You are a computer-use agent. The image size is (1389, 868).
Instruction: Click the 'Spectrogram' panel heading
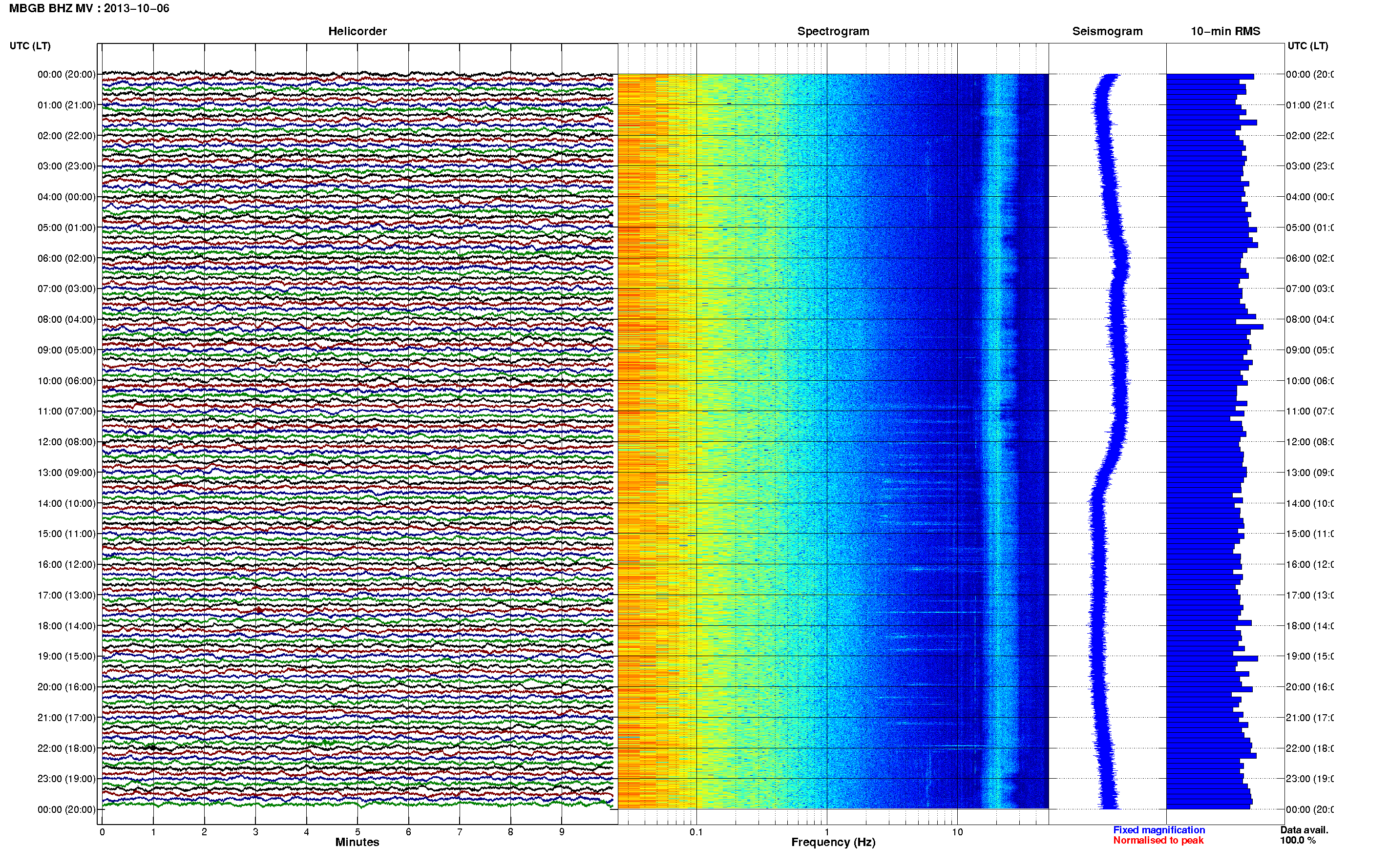coord(833,31)
